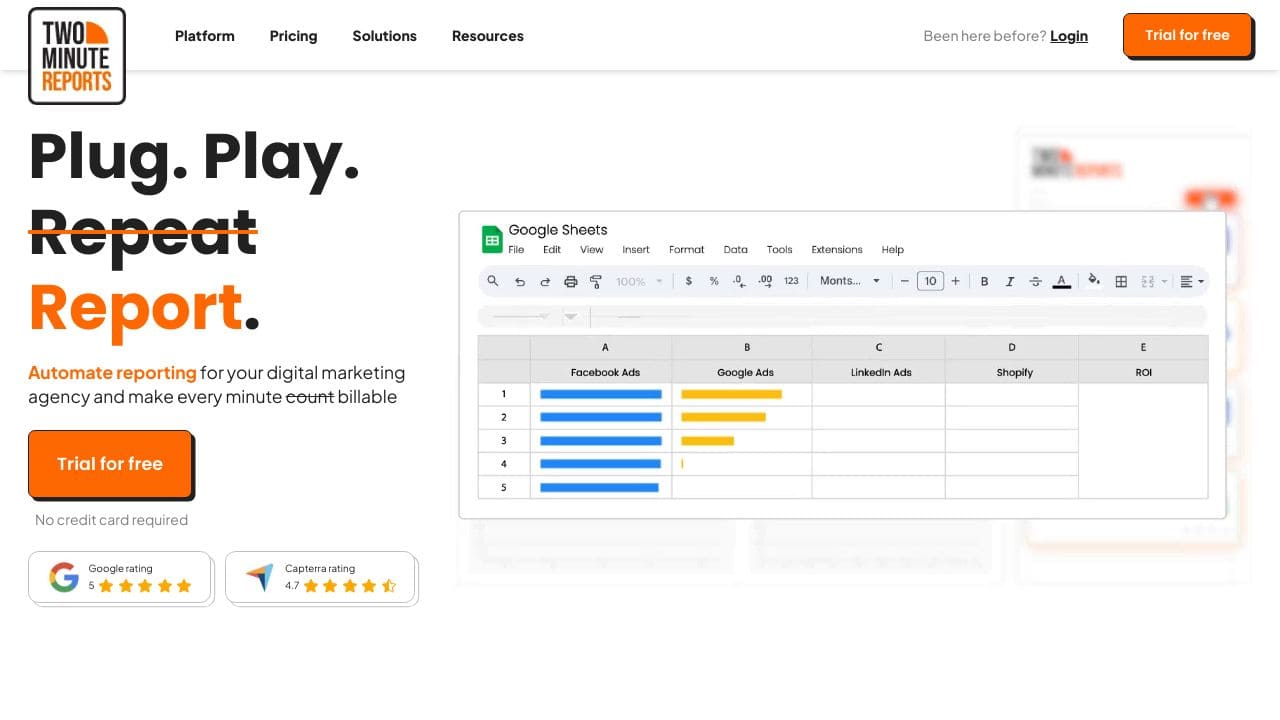Apply percent format with the % icon
Screen dimensions: 1280x720
(714, 281)
